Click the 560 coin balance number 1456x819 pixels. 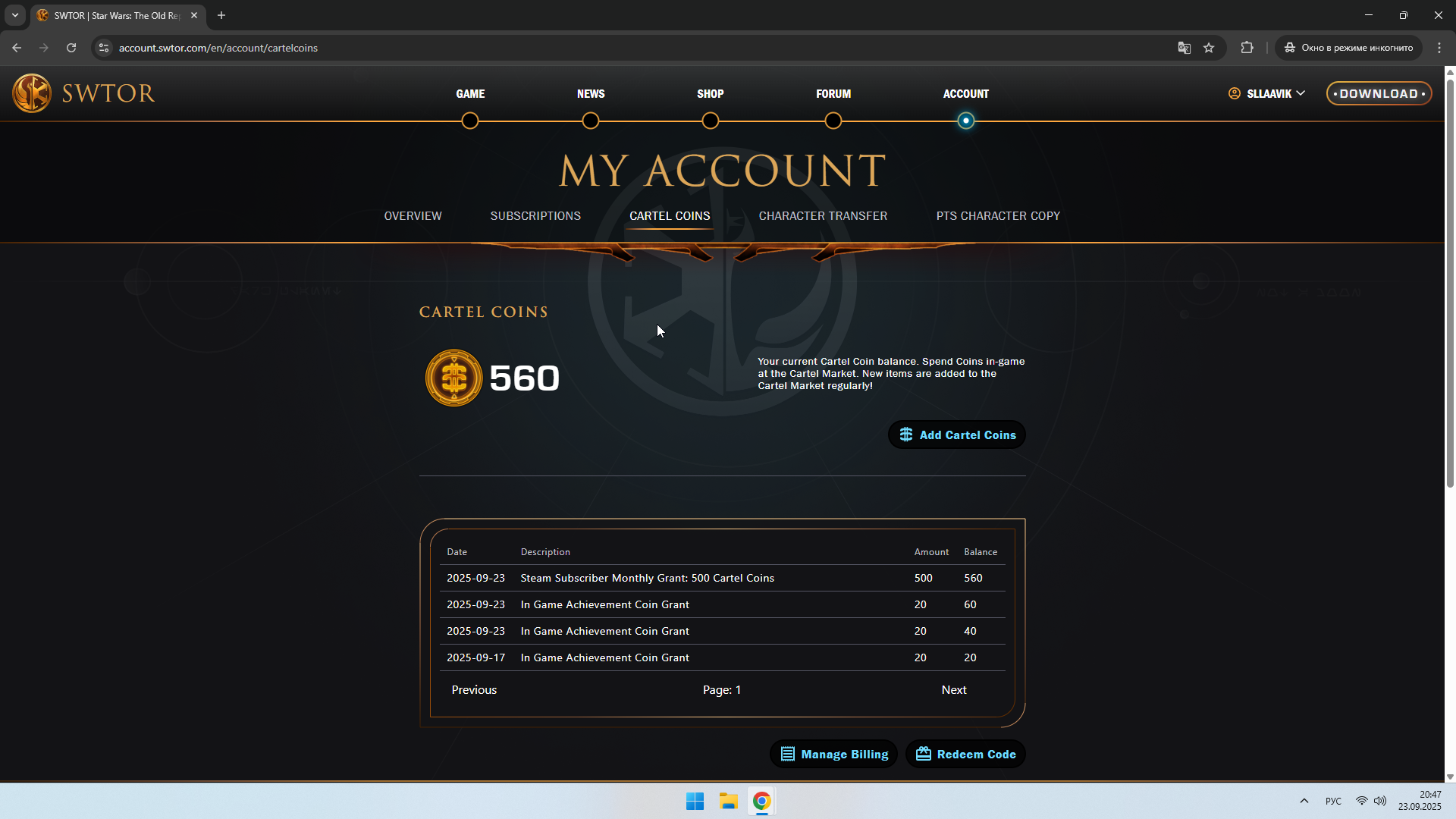(524, 378)
